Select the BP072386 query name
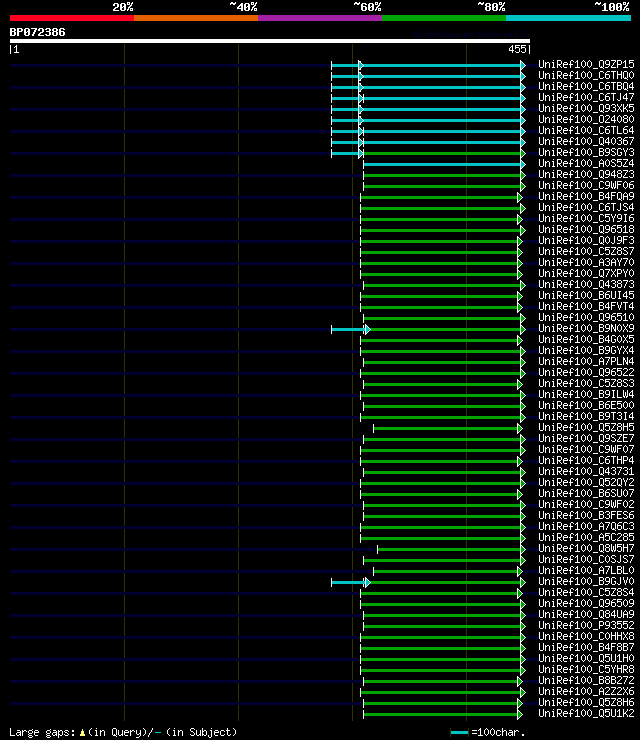The width and height of the screenshot is (640, 740). [37, 32]
